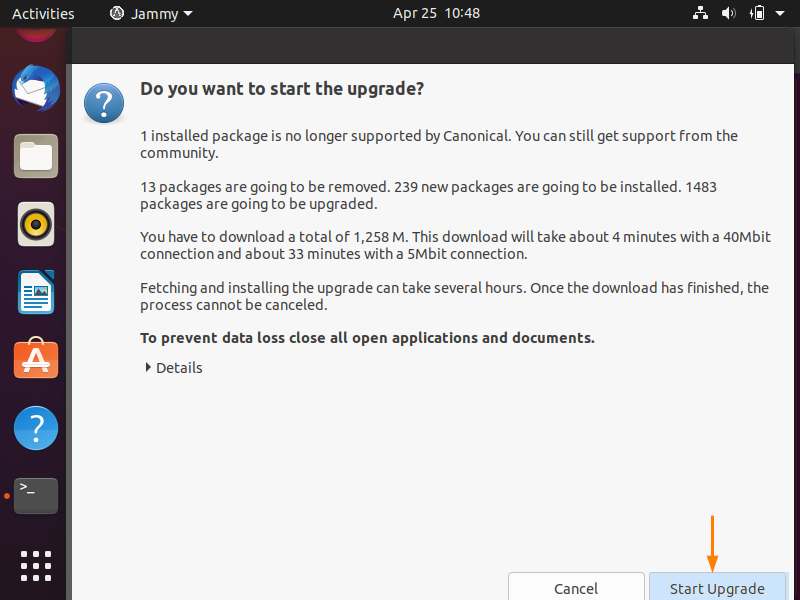800x600 pixels.
Task: Click the volume speaker icon
Action: 729,13
